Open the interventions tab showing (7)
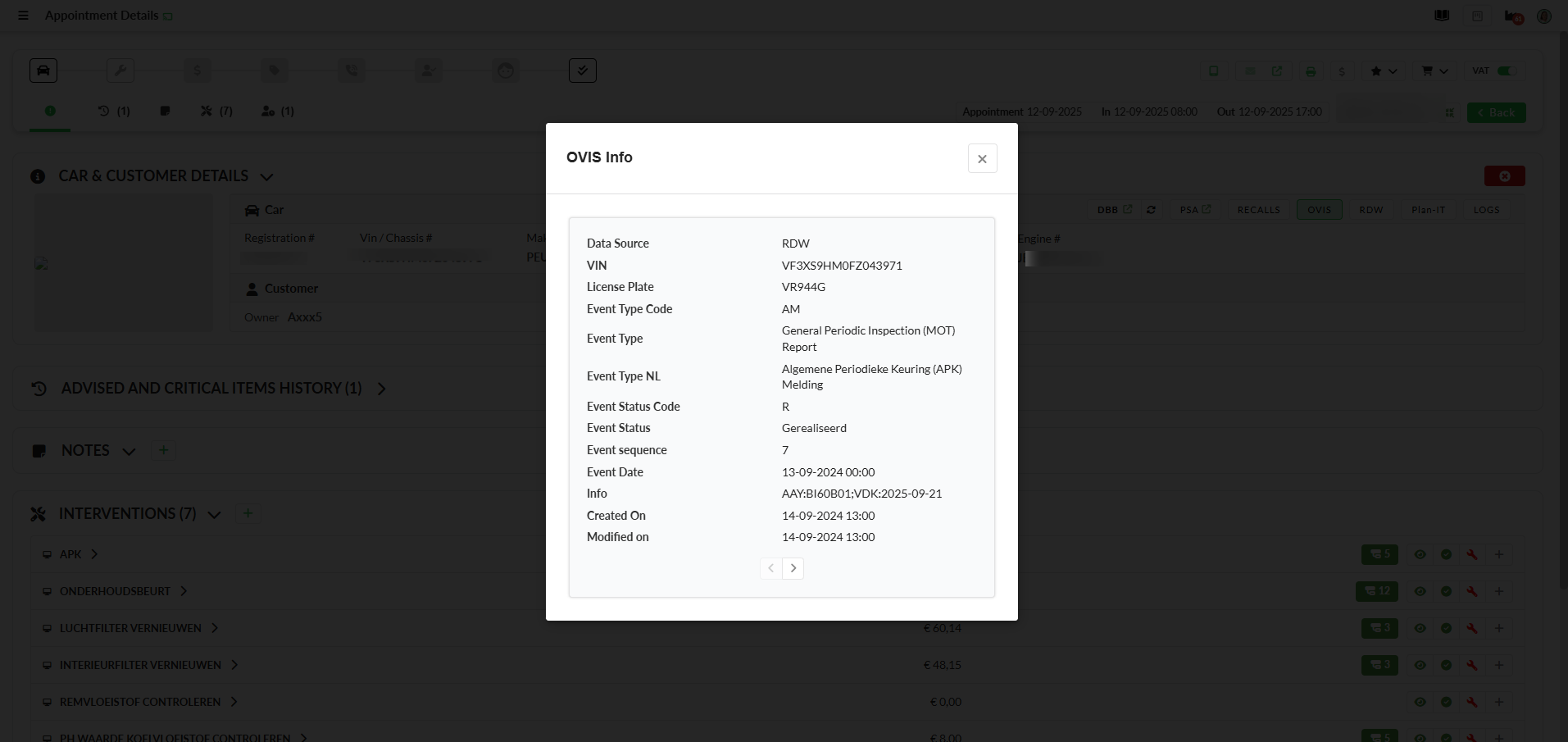The height and width of the screenshot is (742, 1568). point(216,111)
